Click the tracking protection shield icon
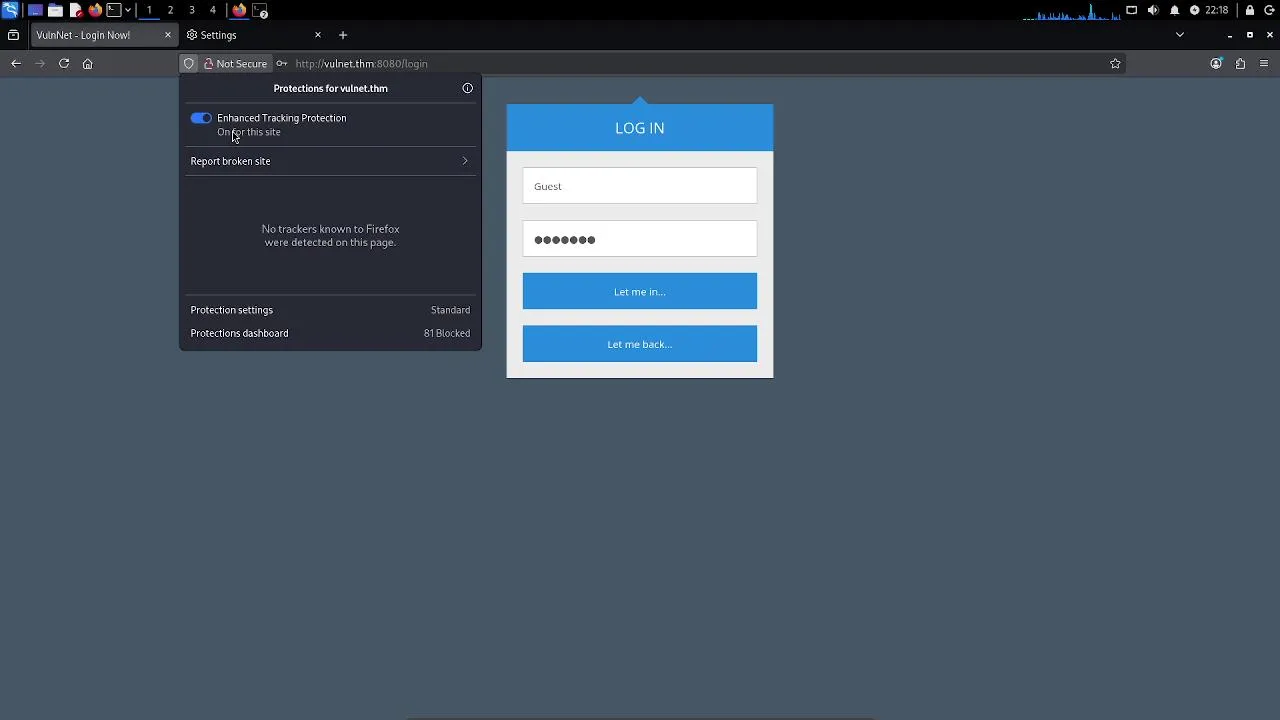 (189, 63)
